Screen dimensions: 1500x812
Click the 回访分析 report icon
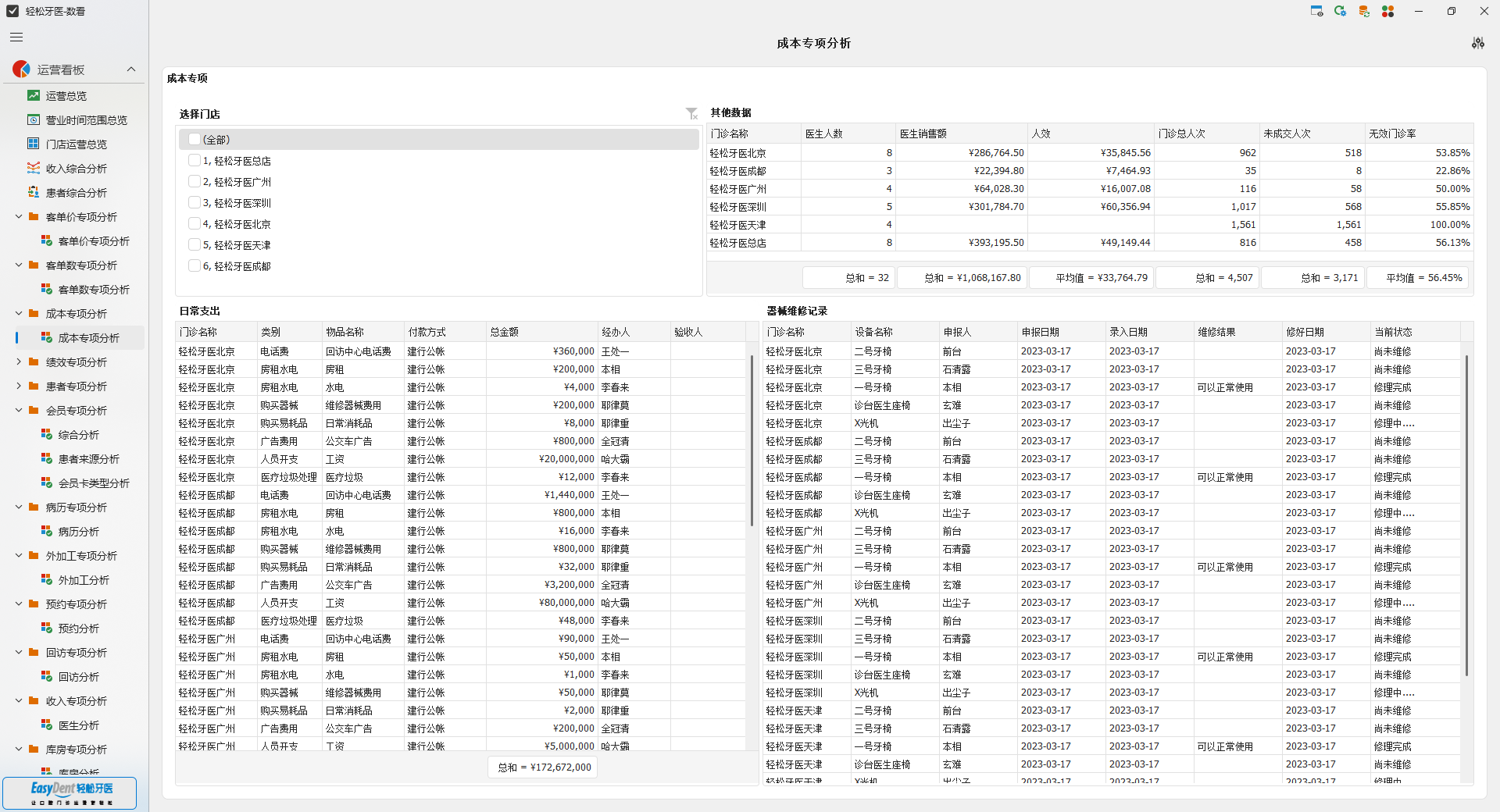(47, 677)
